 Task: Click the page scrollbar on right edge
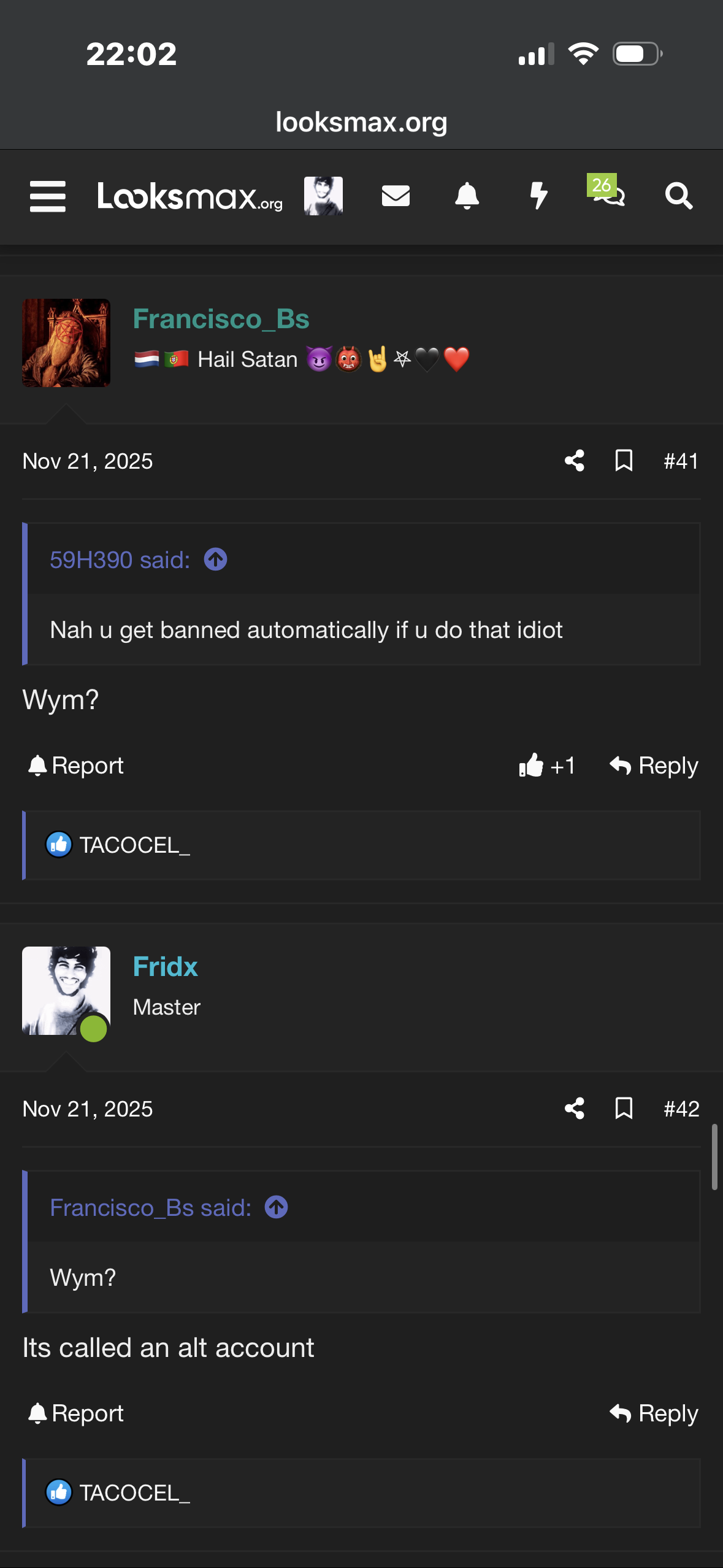coord(714,1157)
